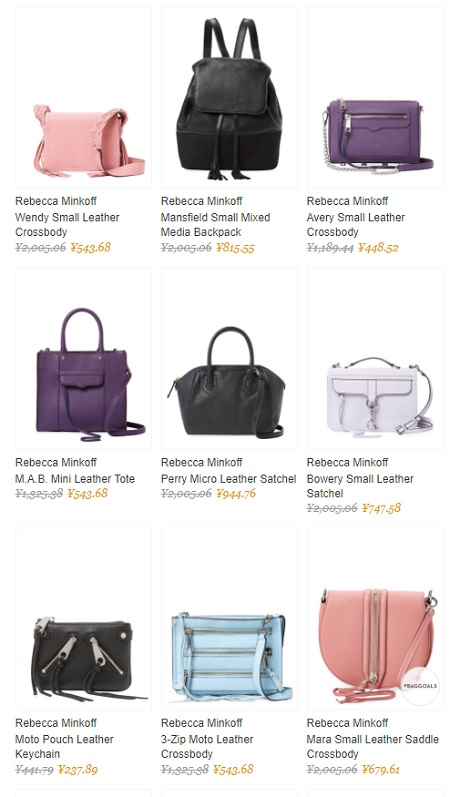Open the pink Wendy Small Leather Crossbody image
Viewport: 450px width, 797px height.
pyautogui.click(x=83, y=97)
